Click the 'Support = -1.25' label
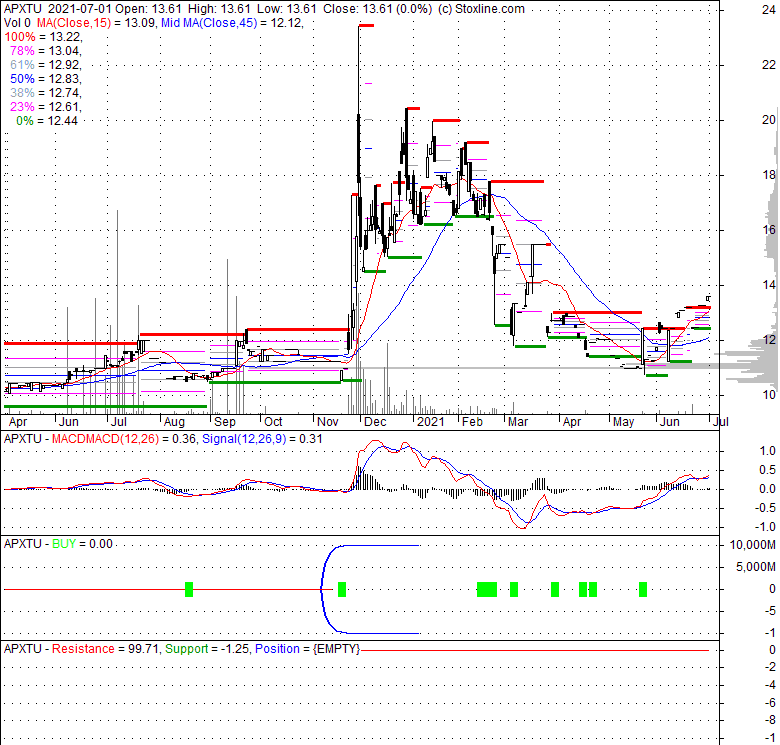This screenshot has width=780, height=745. click(x=207, y=649)
